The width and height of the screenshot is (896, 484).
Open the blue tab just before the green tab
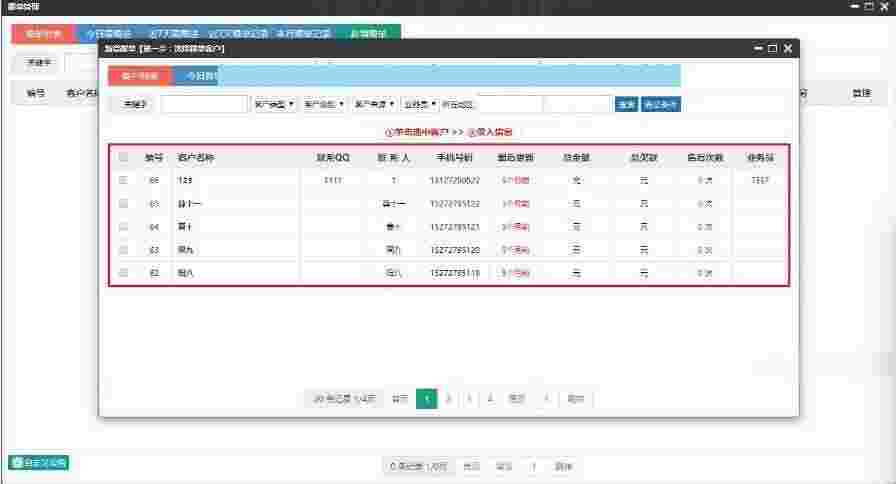[304, 34]
